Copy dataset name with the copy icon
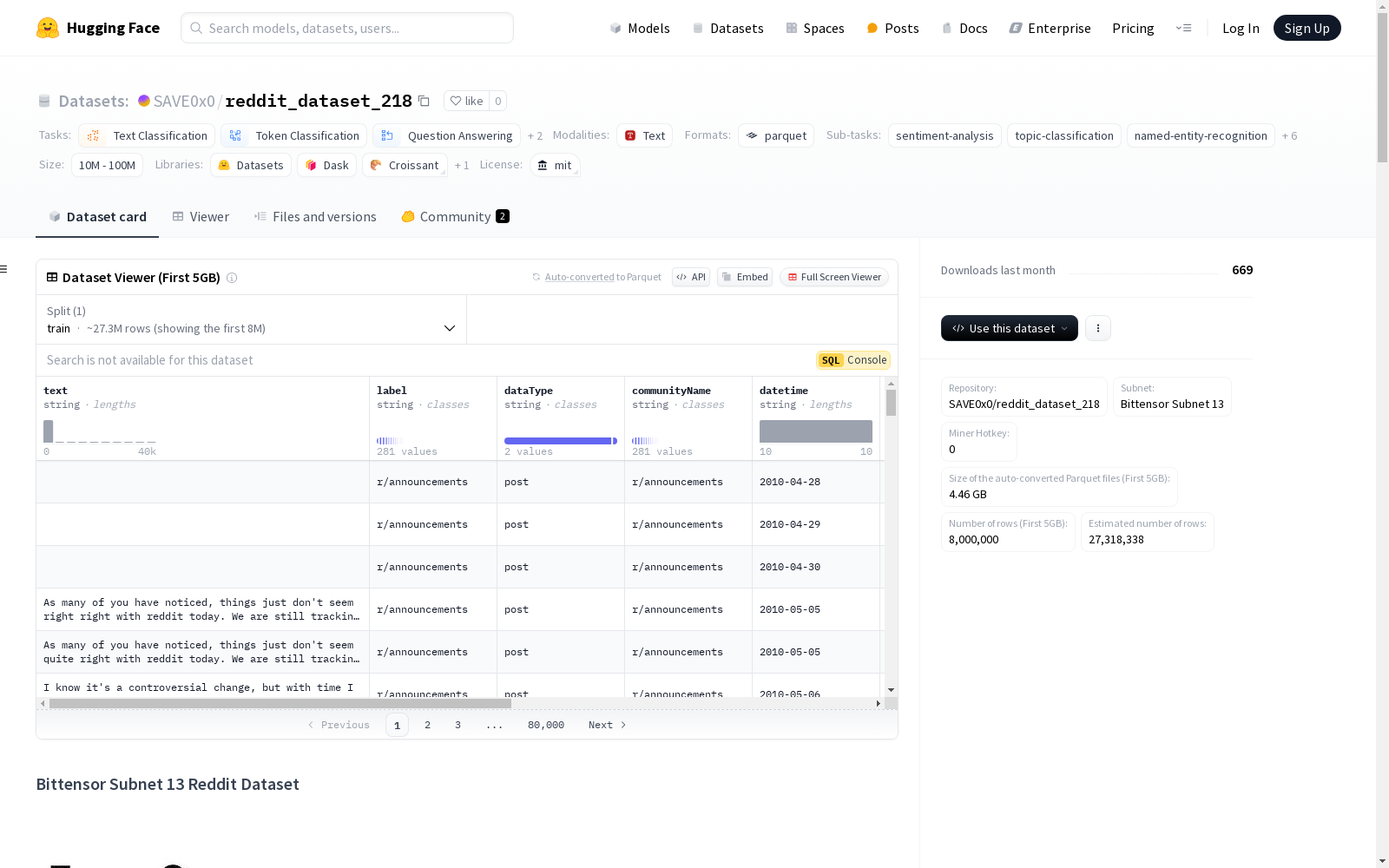The image size is (1389, 868). 424,101
